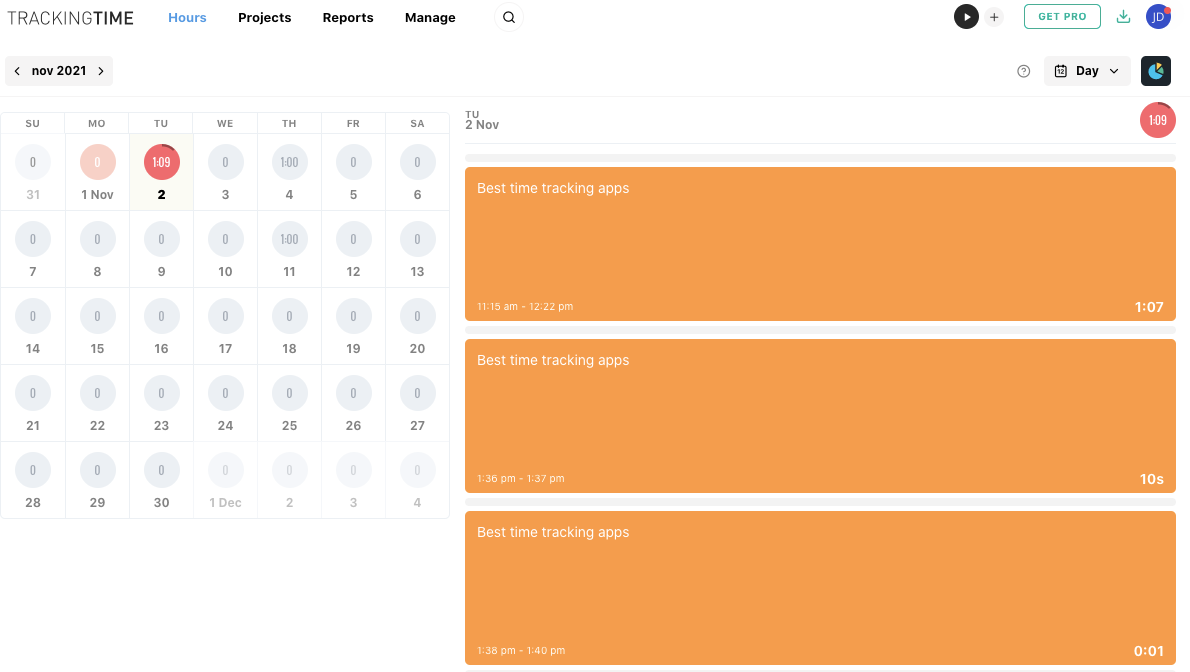This screenshot has height=672, width=1190.
Task: Select 6 Nov in the calendar
Action: (417, 172)
